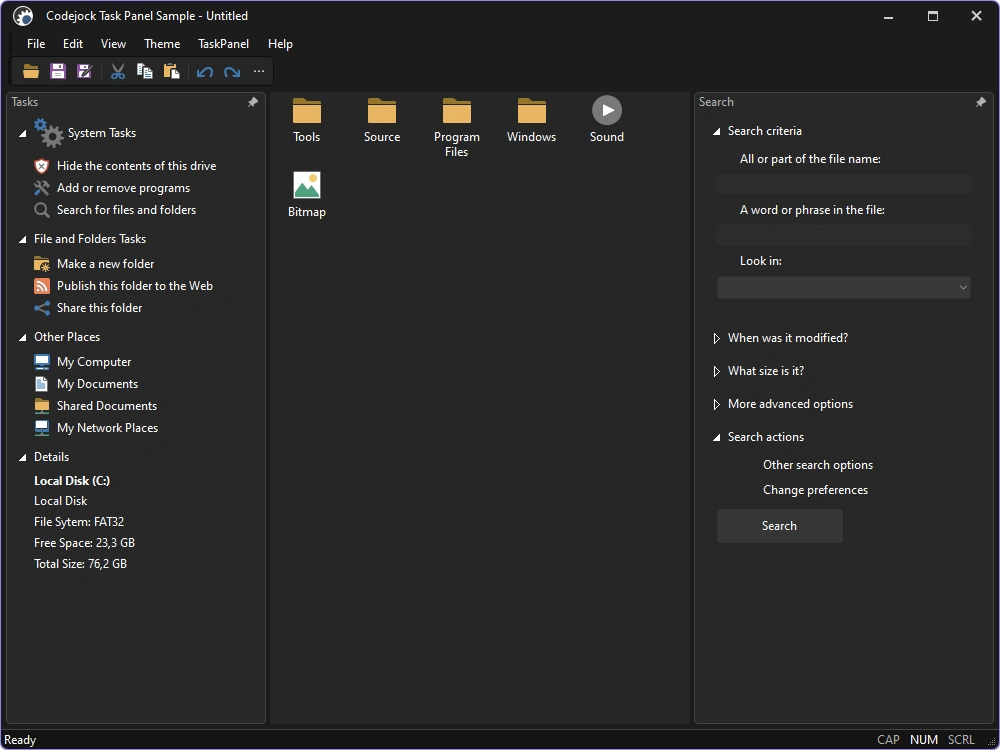
Task: Open the Theme menu
Action: pos(162,44)
